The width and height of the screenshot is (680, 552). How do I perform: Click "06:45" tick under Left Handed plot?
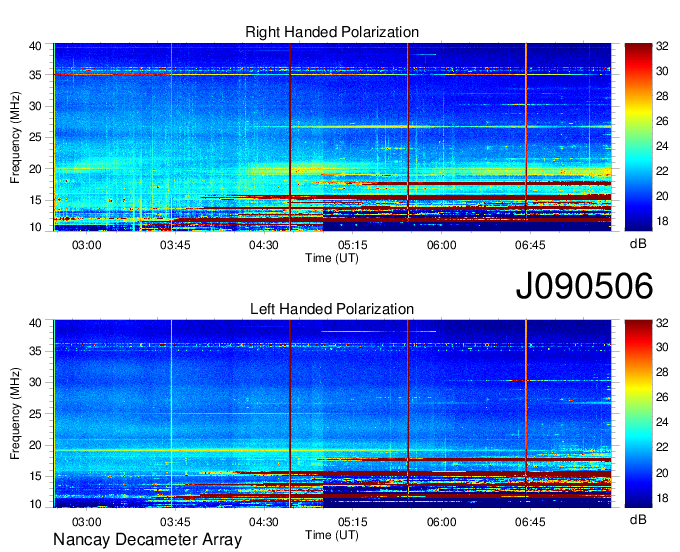pos(530,522)
